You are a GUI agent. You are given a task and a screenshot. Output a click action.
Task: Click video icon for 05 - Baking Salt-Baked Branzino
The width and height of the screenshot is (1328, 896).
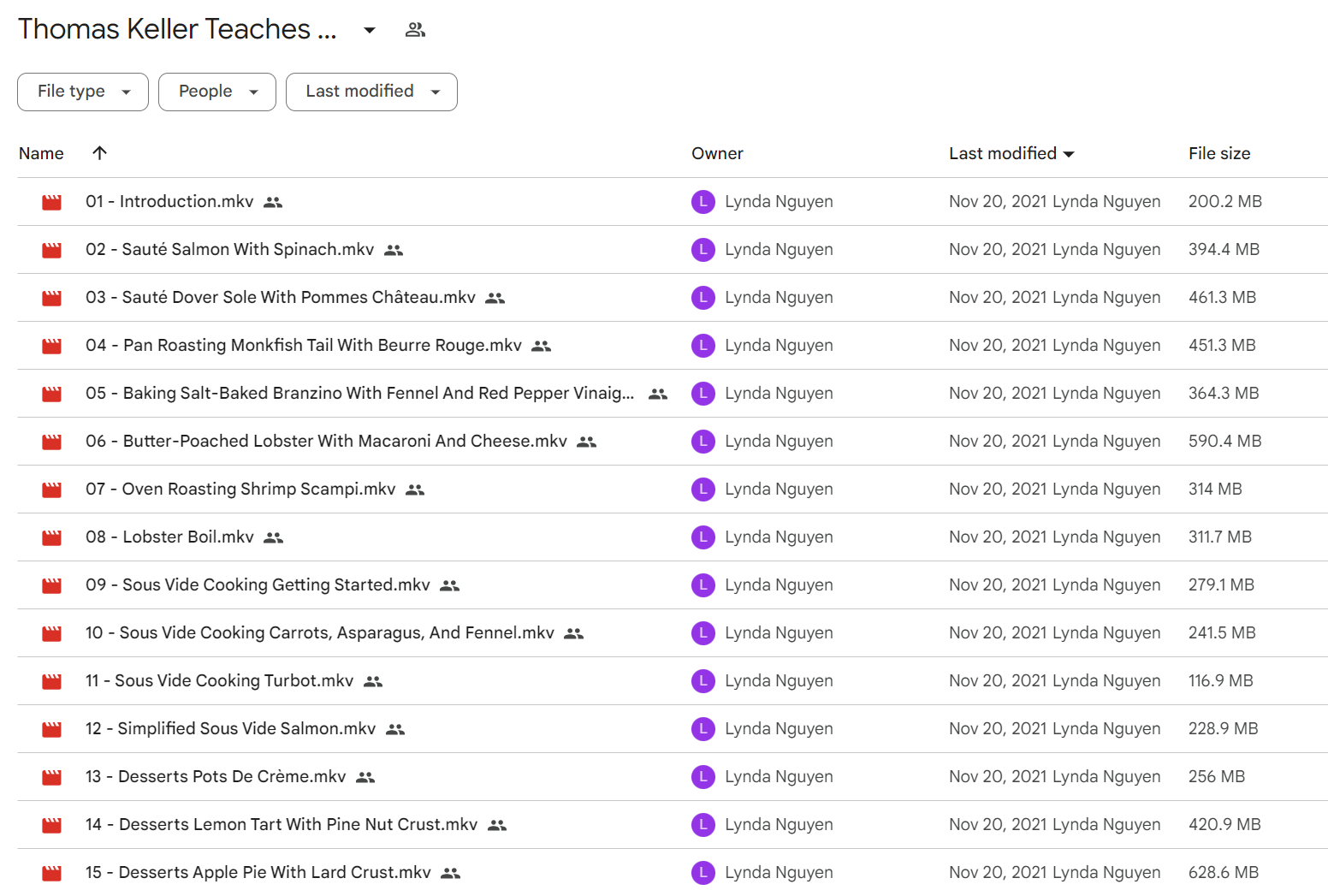click(52, 395)
